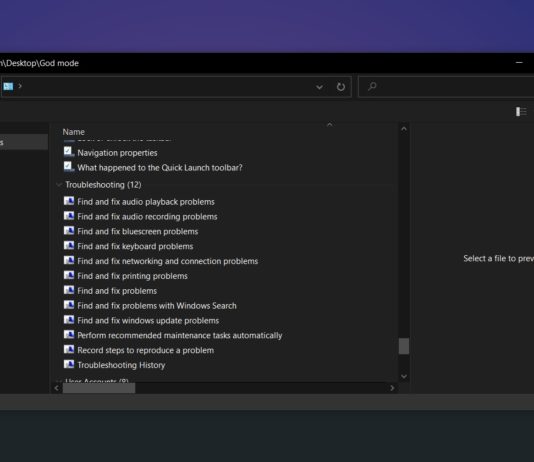This screenshot has height=462, width=534.
Task: Click the Quick Launch toolbar item icon
Action: click(x=69, y=166)
